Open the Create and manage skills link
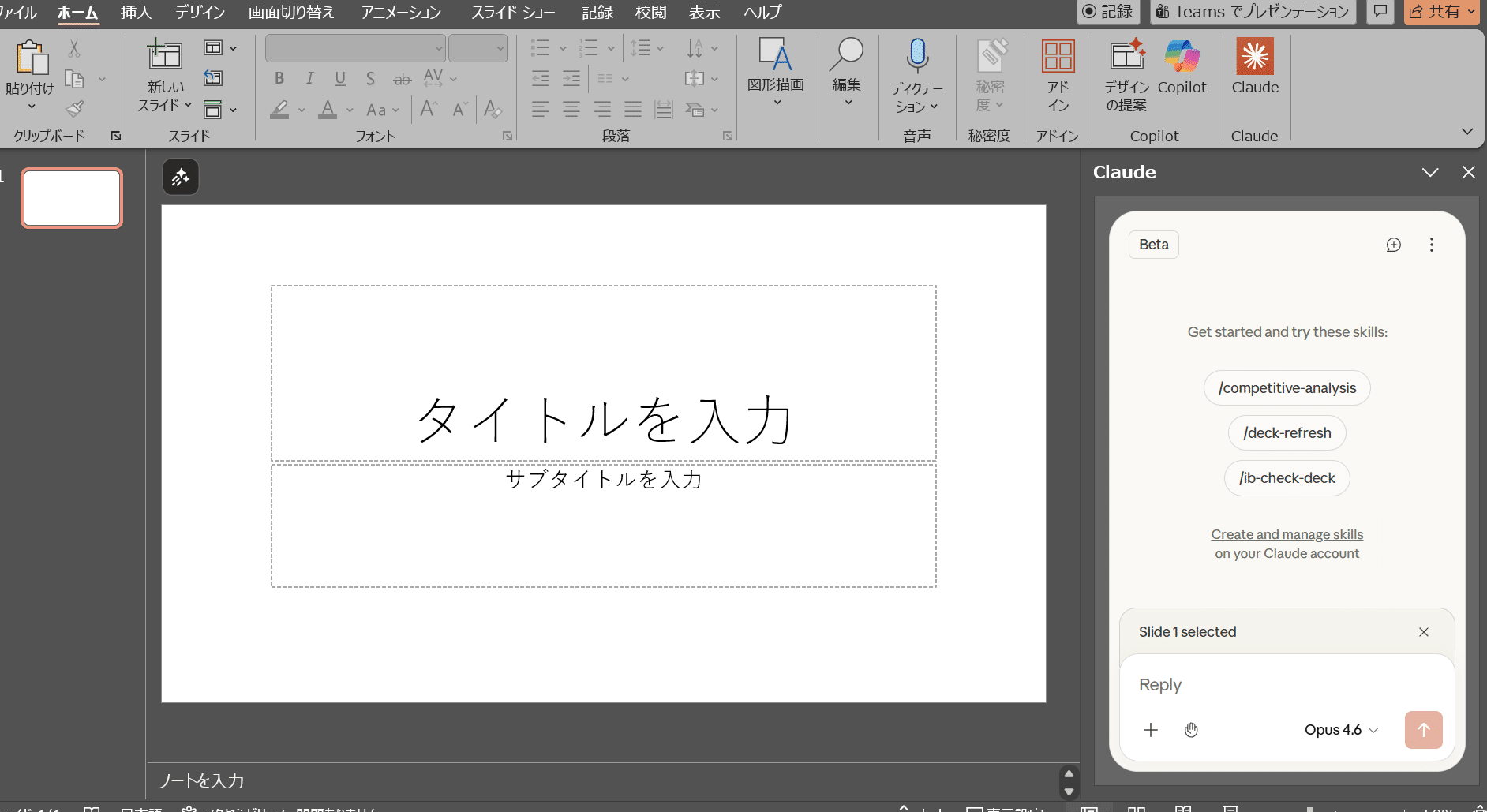Screen dimensions: 1487x812 [x=1287, y=534]
